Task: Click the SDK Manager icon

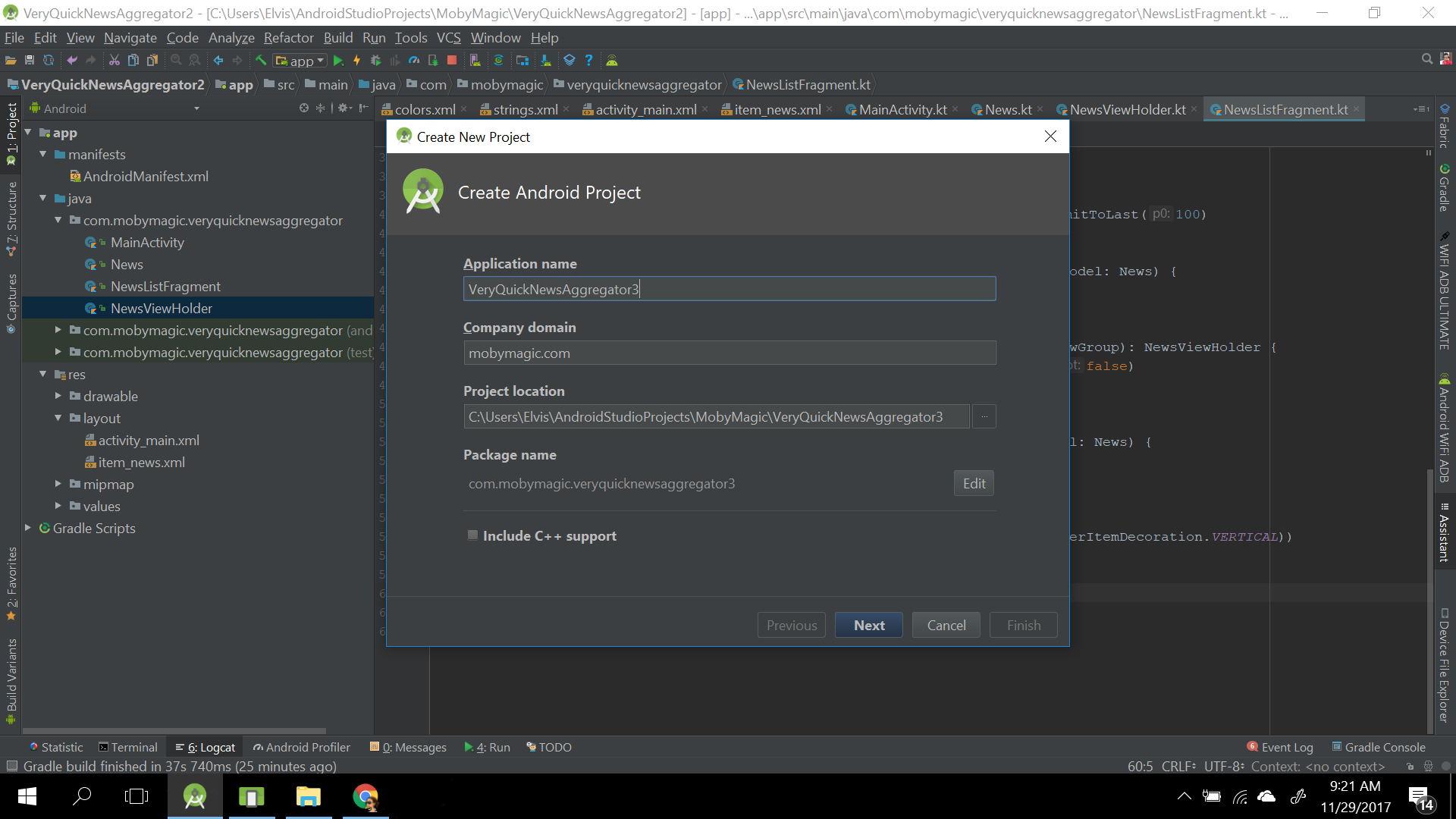Action: pos(546,61)
